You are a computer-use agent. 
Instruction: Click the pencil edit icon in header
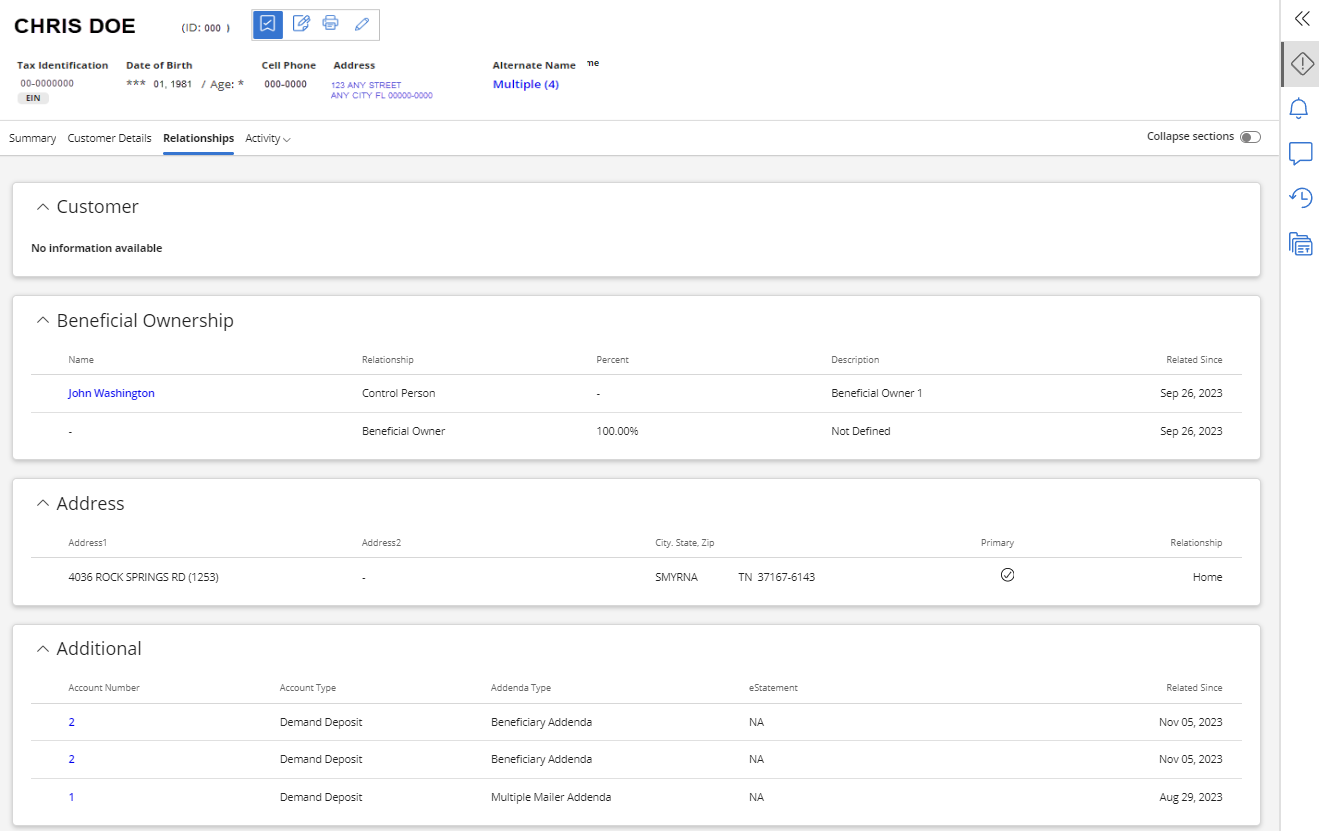362,23
